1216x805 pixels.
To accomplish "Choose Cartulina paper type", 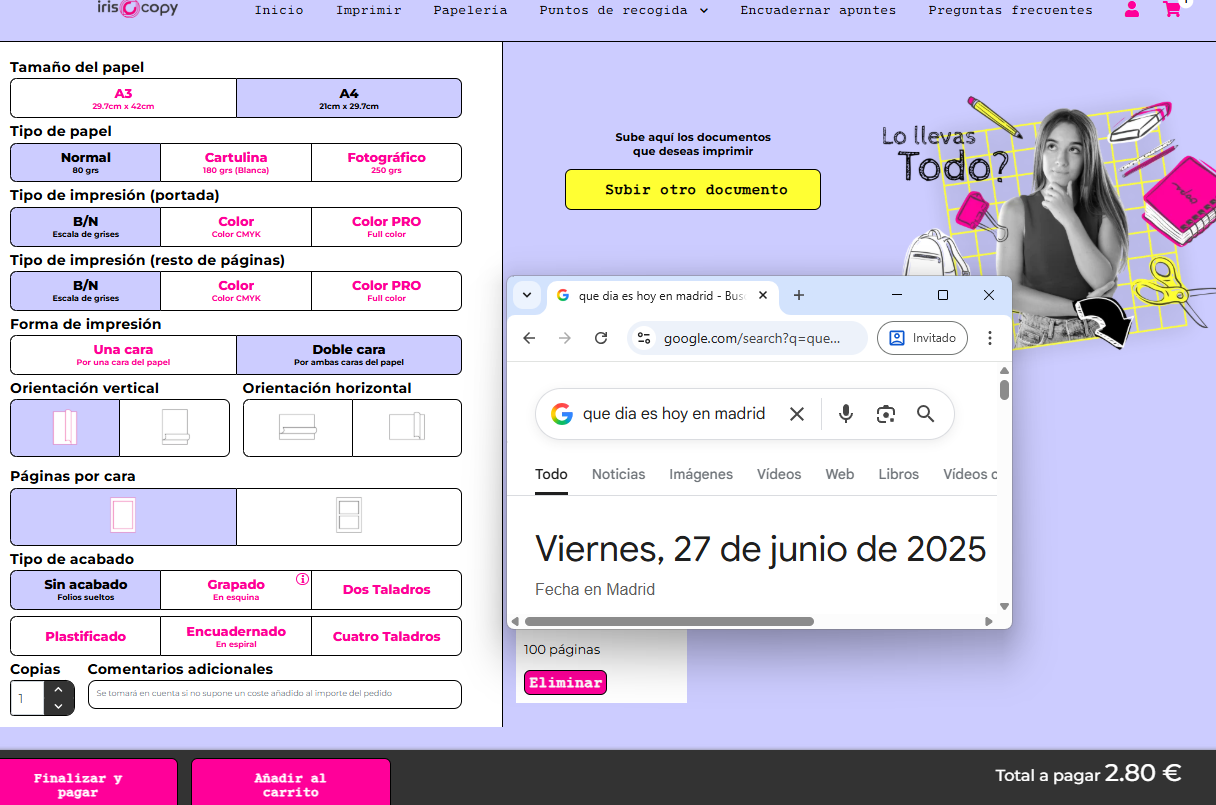I will coord(236,162).
